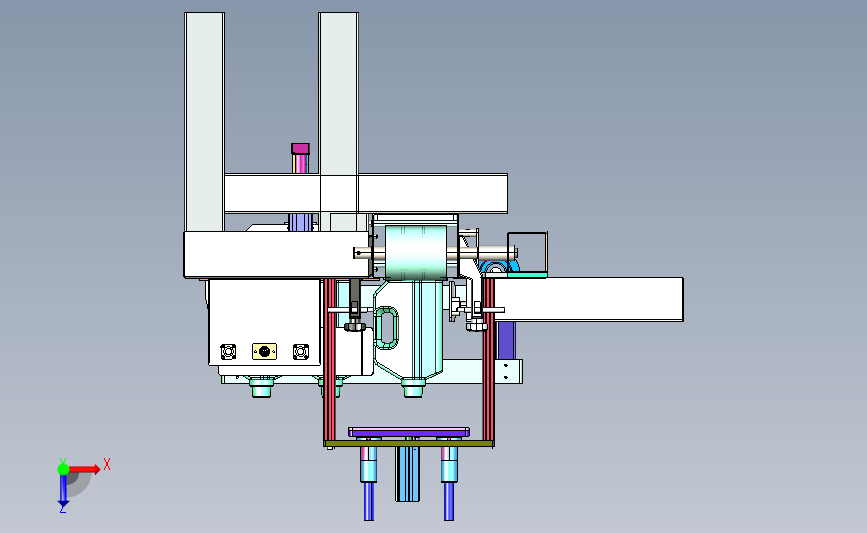
Task: Click the red X axis arrow on the triad
Action: [x=85, y=469]
